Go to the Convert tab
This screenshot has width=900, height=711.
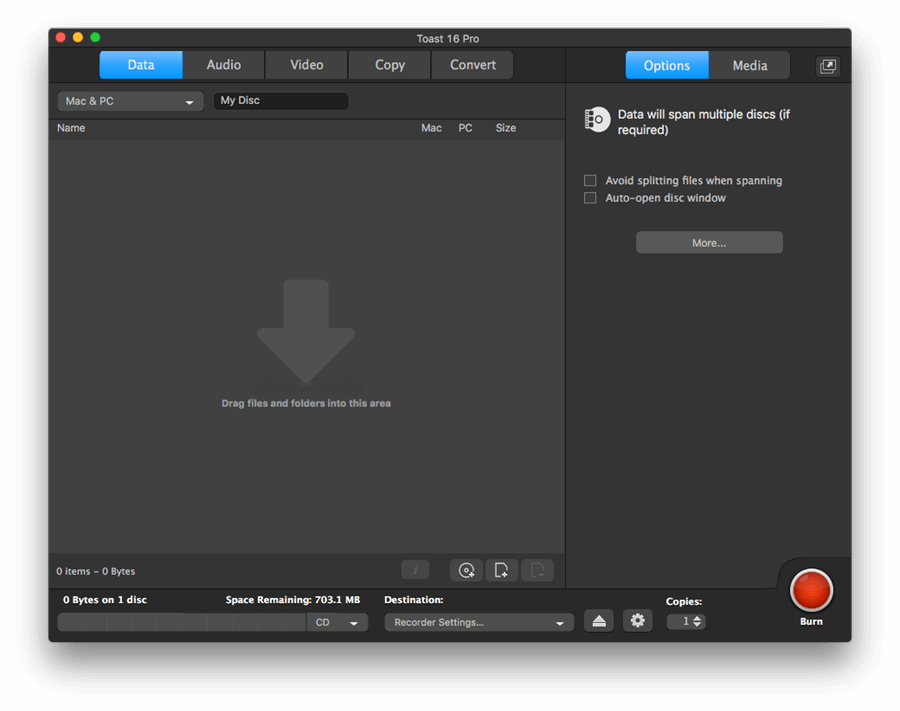[472, 65]
